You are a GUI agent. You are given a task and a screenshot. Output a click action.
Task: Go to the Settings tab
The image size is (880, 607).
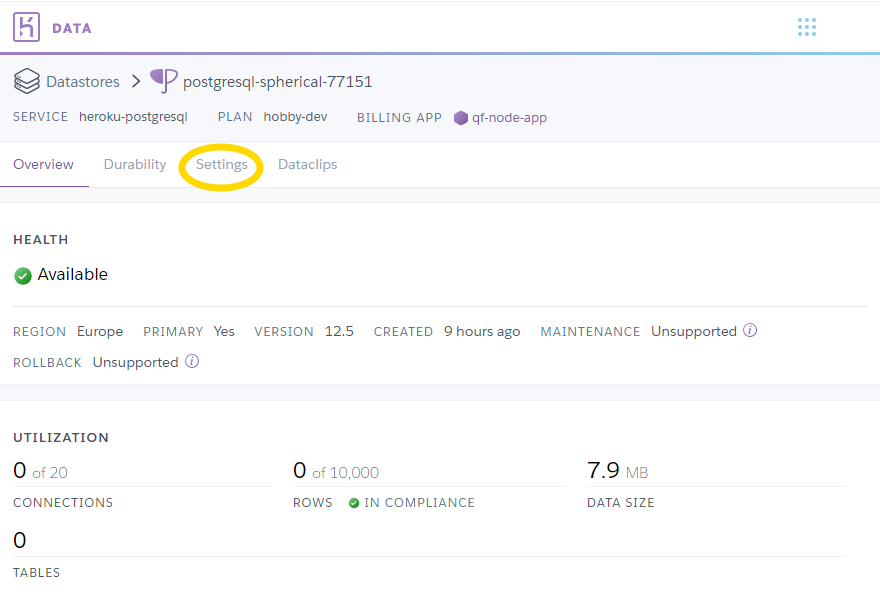click(x=221, y=164)
